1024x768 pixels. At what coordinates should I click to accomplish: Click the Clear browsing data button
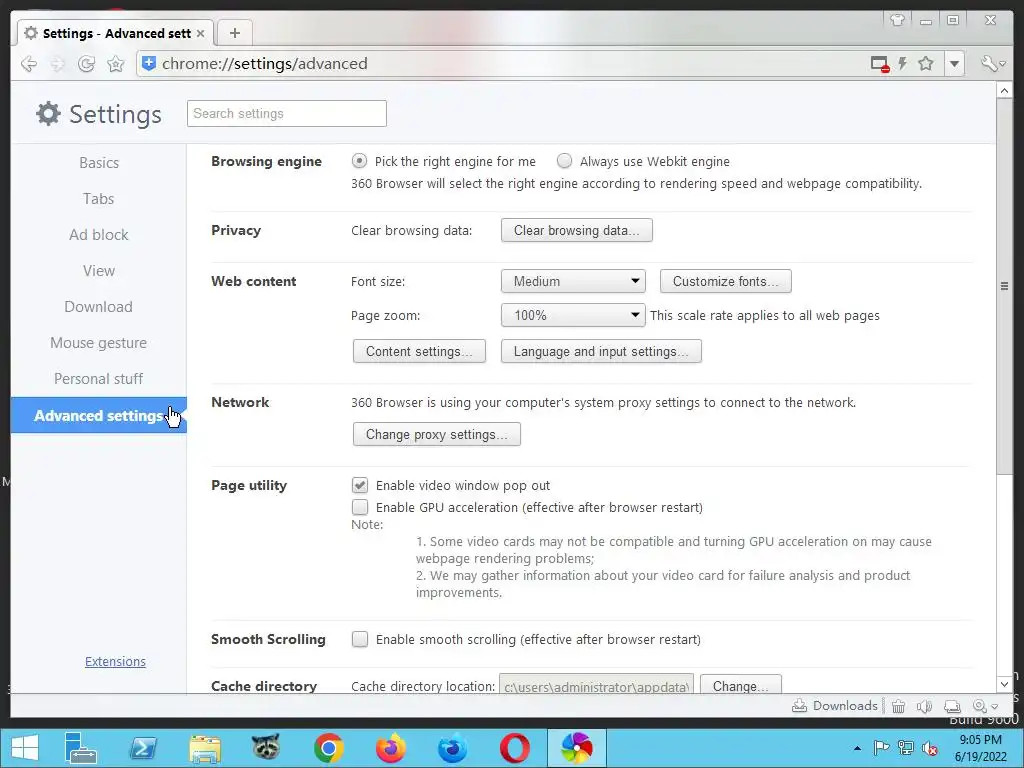(x=577, y=231)
